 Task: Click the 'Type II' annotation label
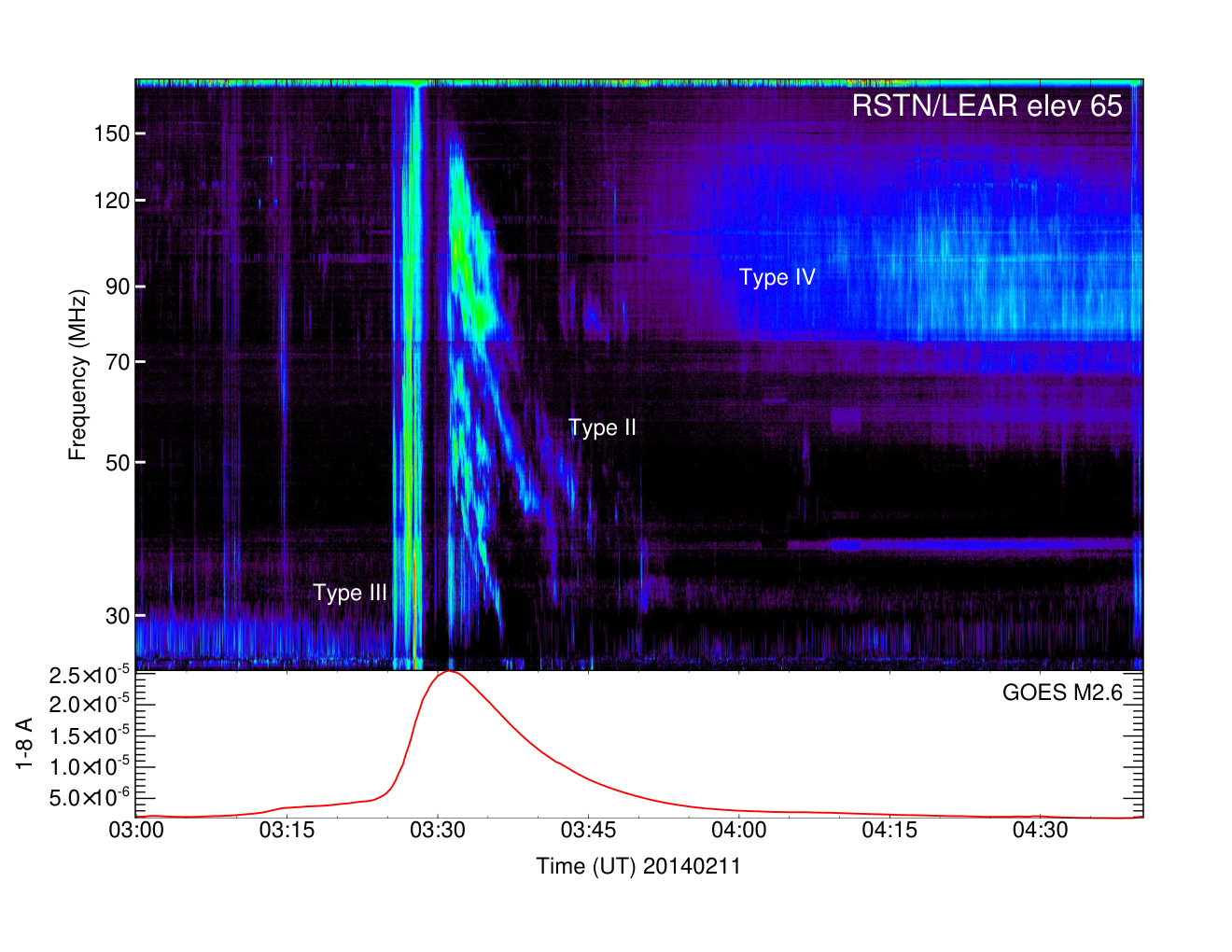click(x=602, y=427)
